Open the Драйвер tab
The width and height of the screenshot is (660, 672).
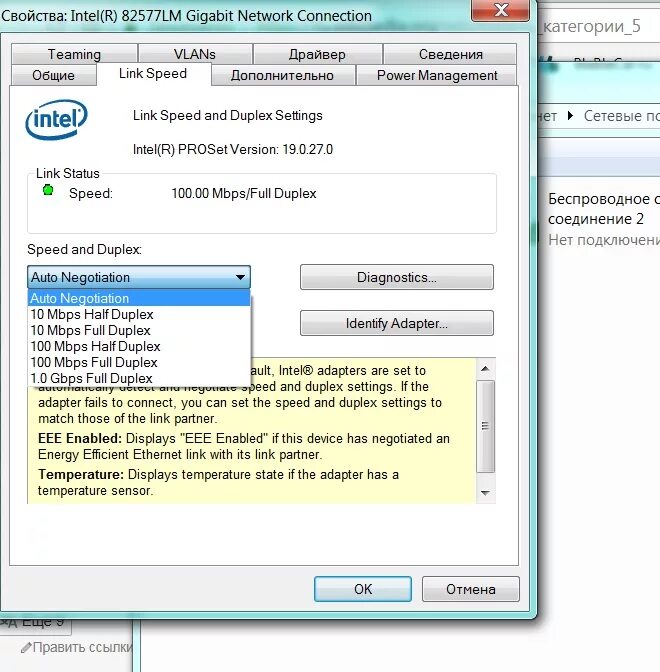tap(317, 54)
